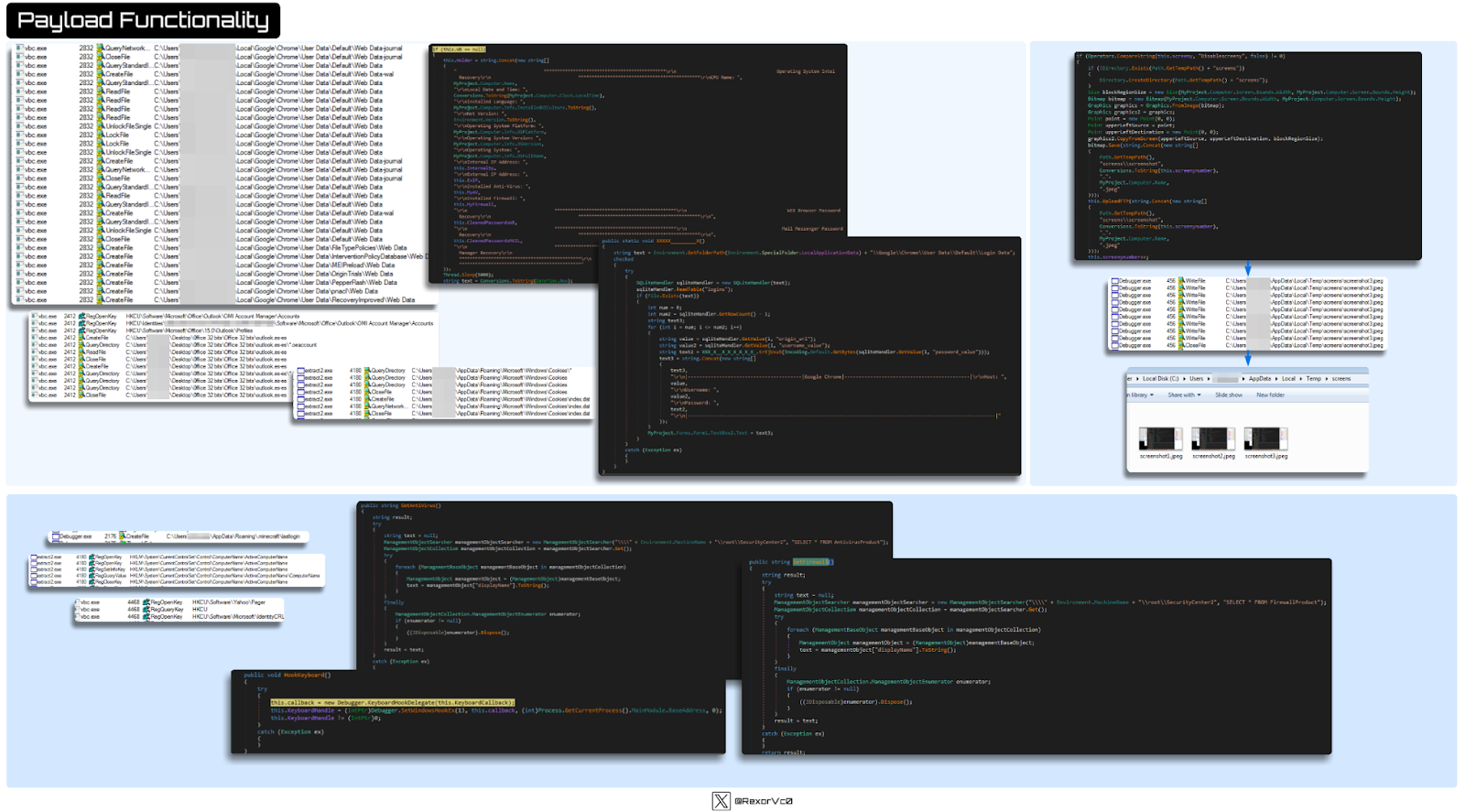Click the Local breadcrumb in the address bar

tap(1288, 379)
